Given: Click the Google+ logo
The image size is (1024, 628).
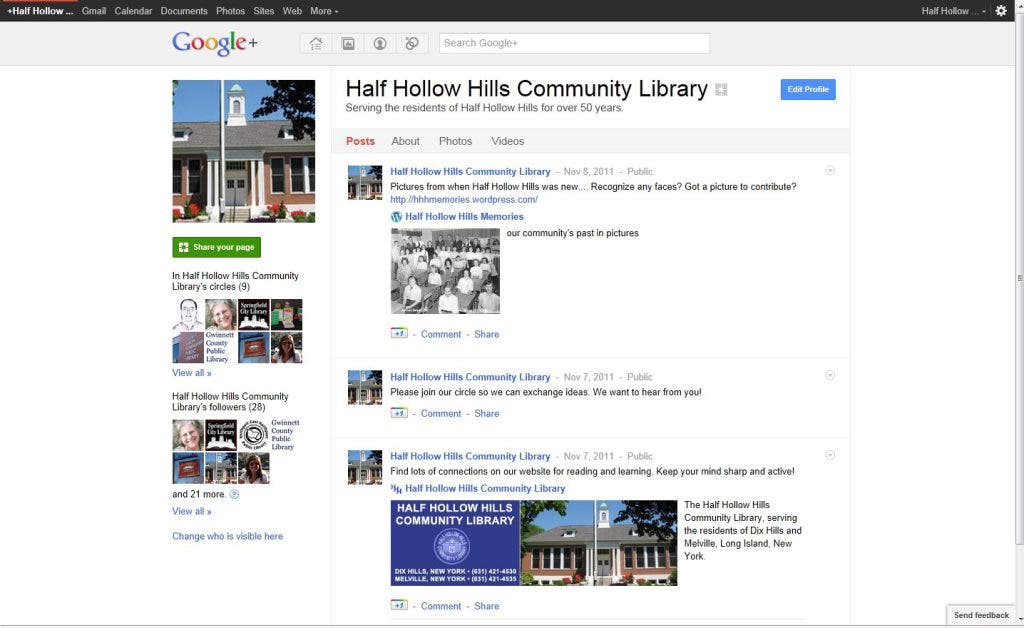Looking at the screenshot, I should coord(215,43).
